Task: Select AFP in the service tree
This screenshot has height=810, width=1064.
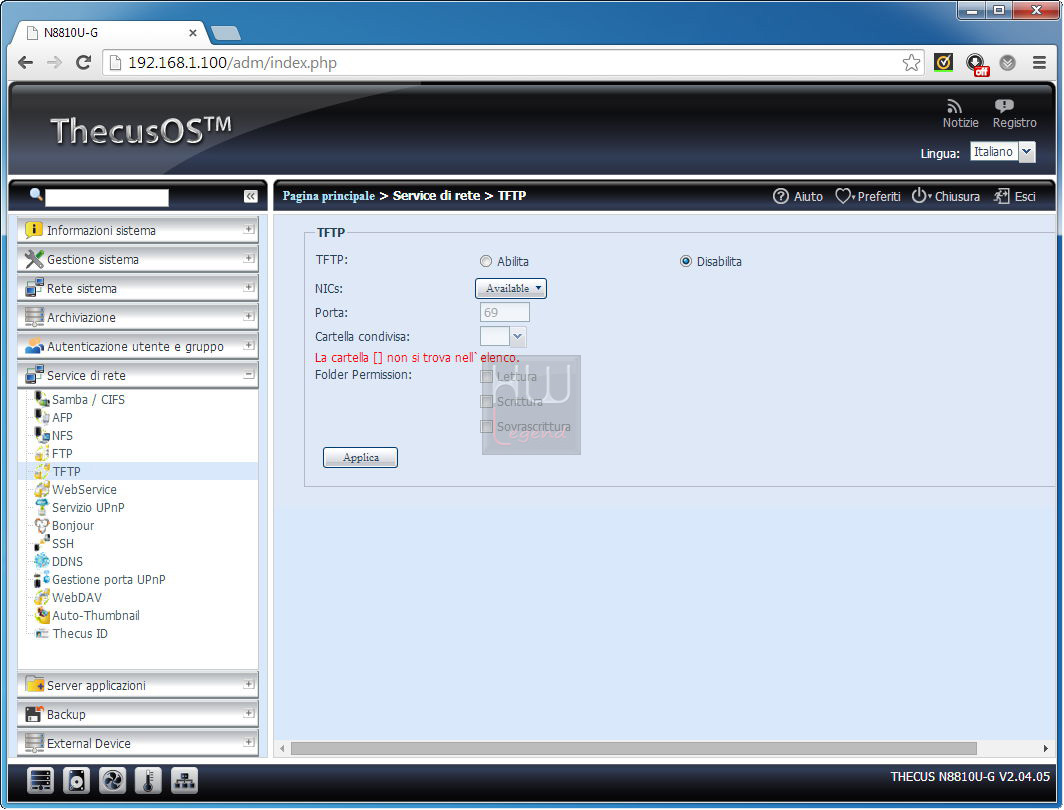Action: (x=62, y=417)
